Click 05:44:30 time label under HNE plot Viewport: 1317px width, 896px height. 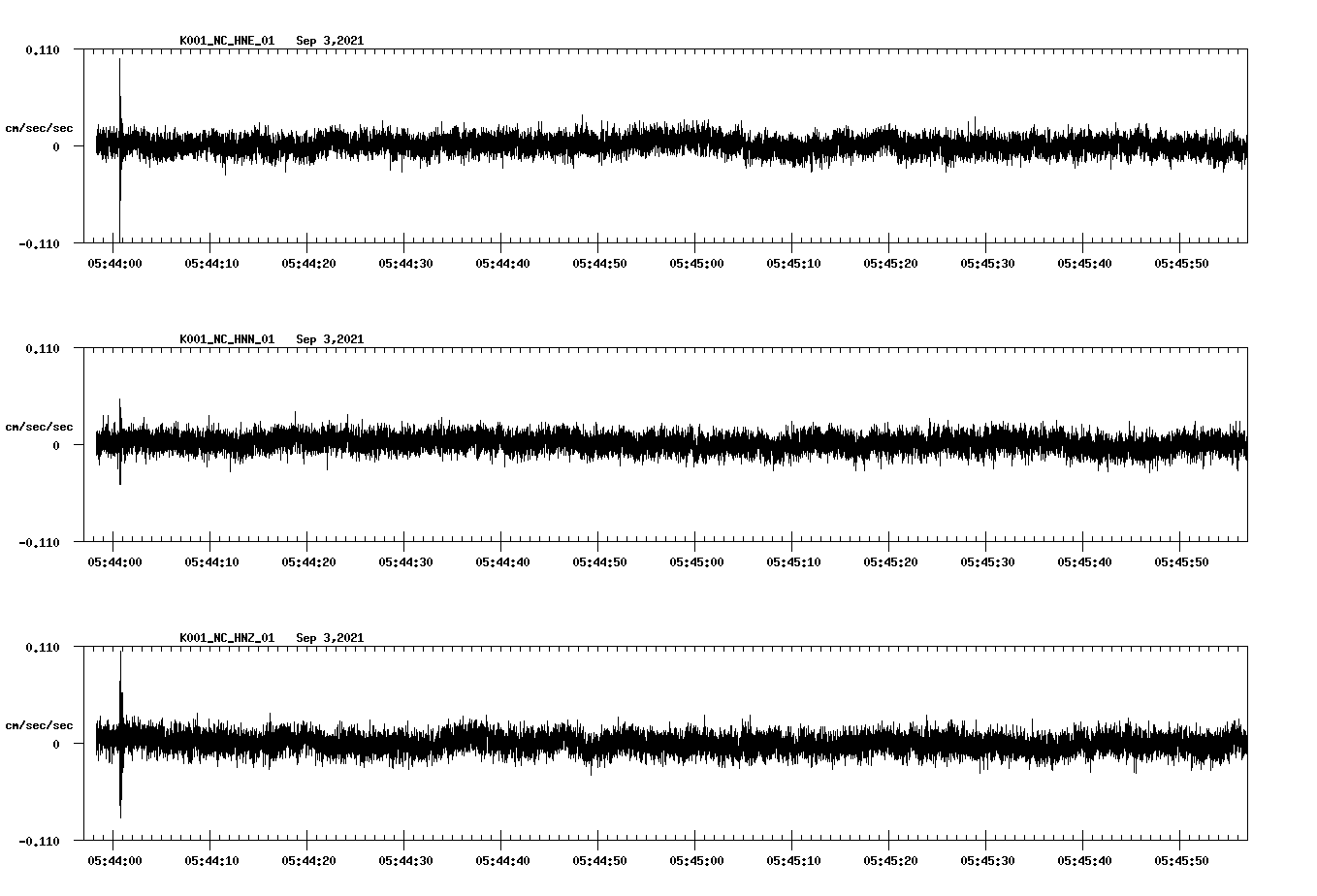click(x=406, y=263)
